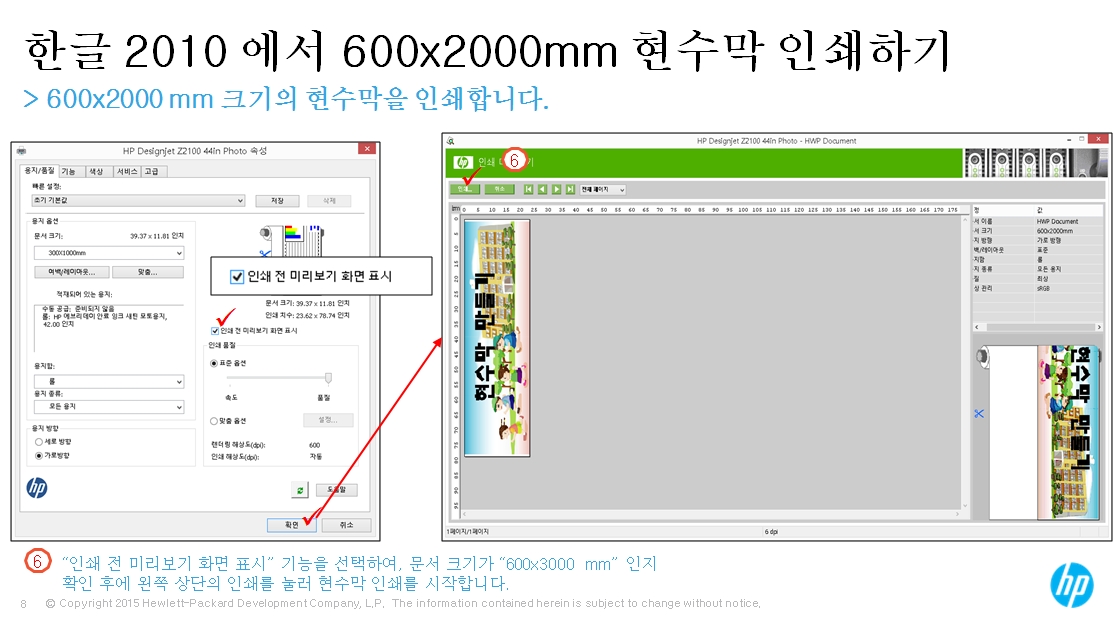Click the 인쇄 치수 23.62 x 78.74 인치 text
Screen dimensions: 1115x621
pos(307,315)
